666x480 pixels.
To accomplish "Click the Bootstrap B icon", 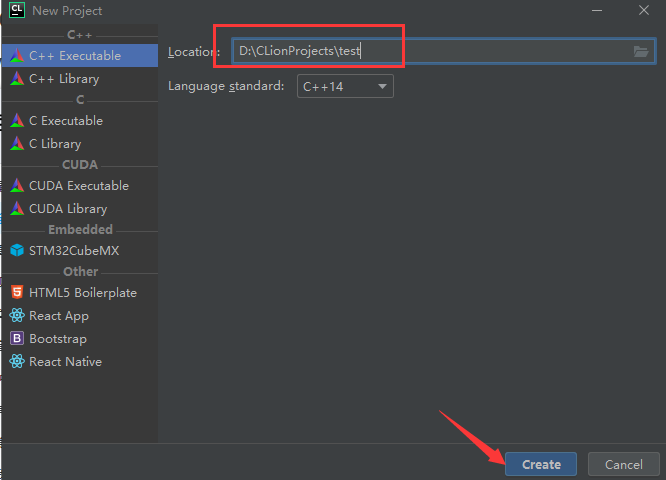I will 17,339.
